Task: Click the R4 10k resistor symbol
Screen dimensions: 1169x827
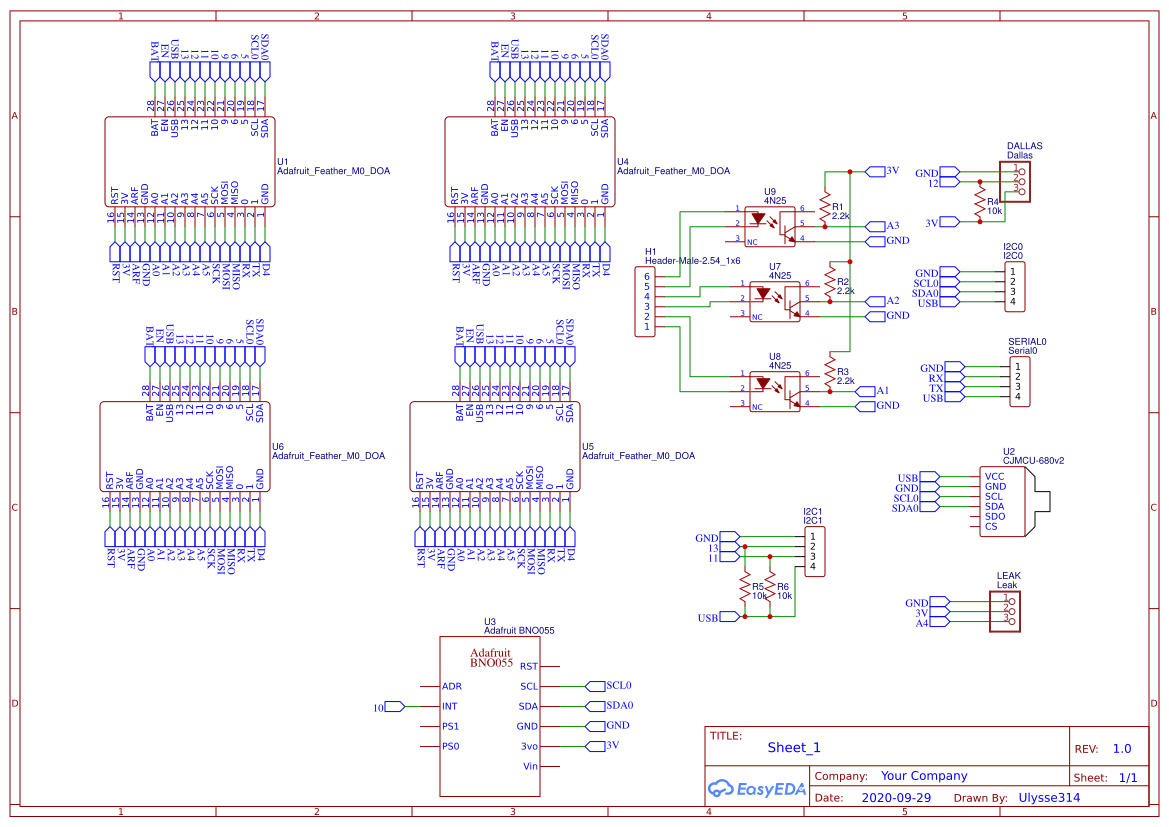Action: tap(980, 204)
